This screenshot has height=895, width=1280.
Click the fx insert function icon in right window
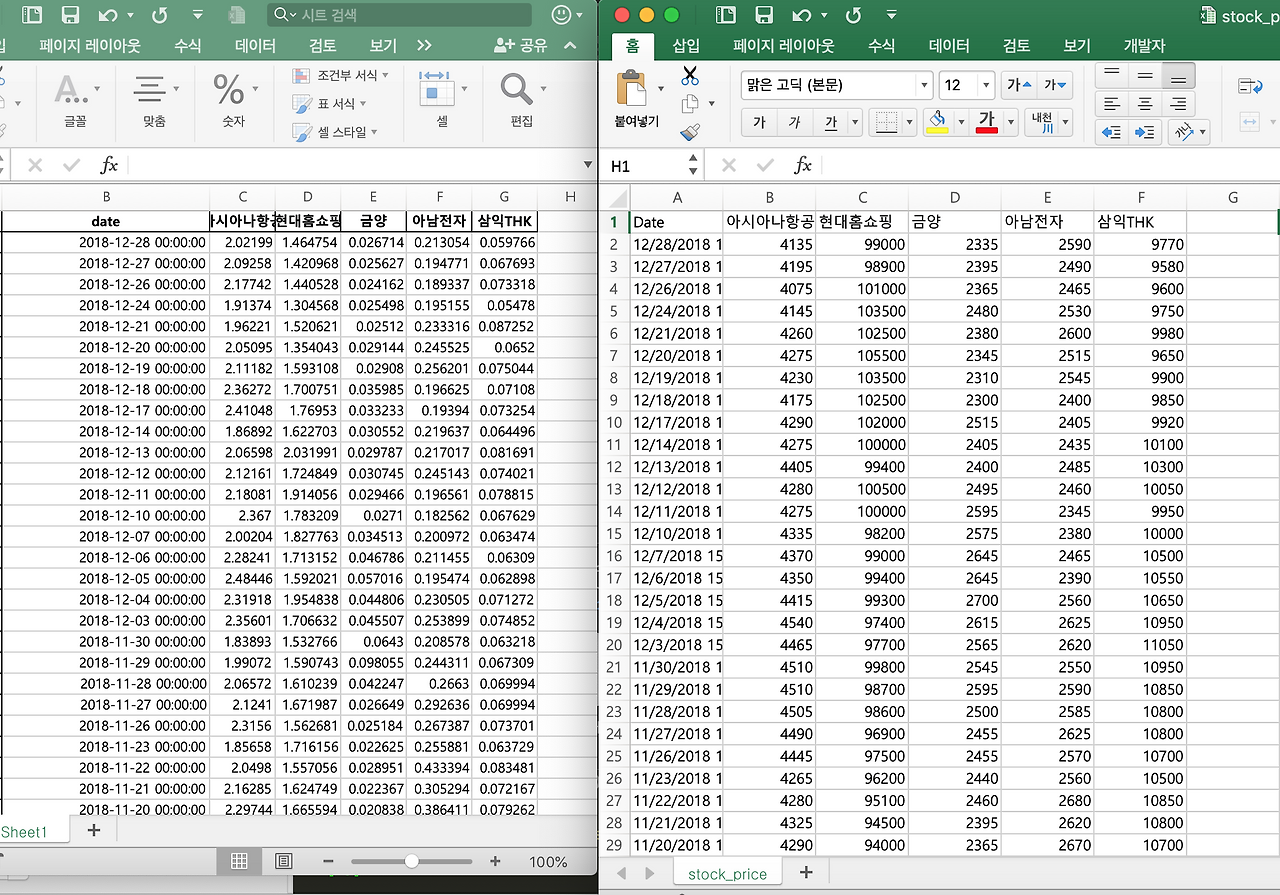tap(803, 165)
